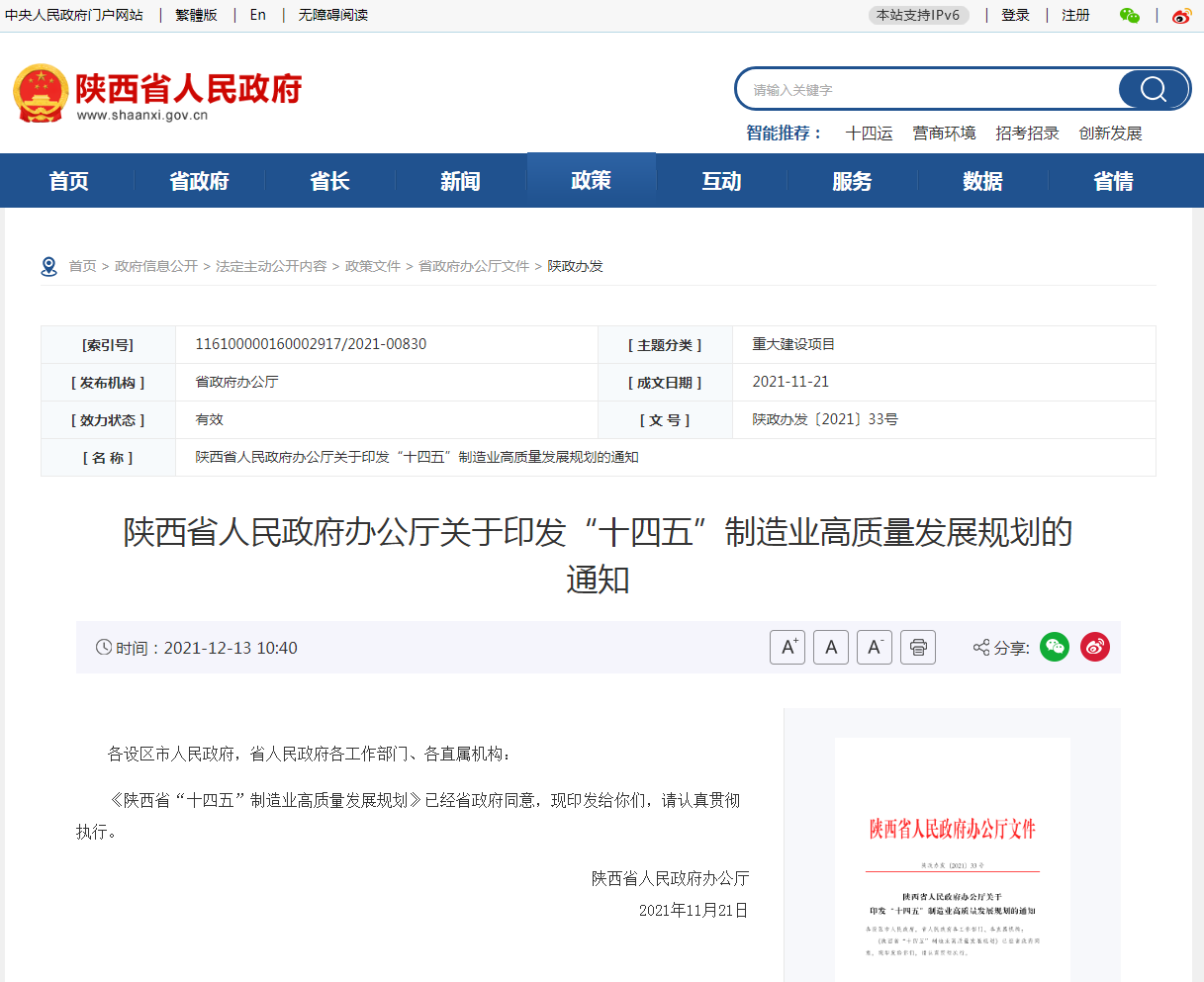
Task: Click the Shaanxi government national emblem logo
Action: [x=41, y=93]
